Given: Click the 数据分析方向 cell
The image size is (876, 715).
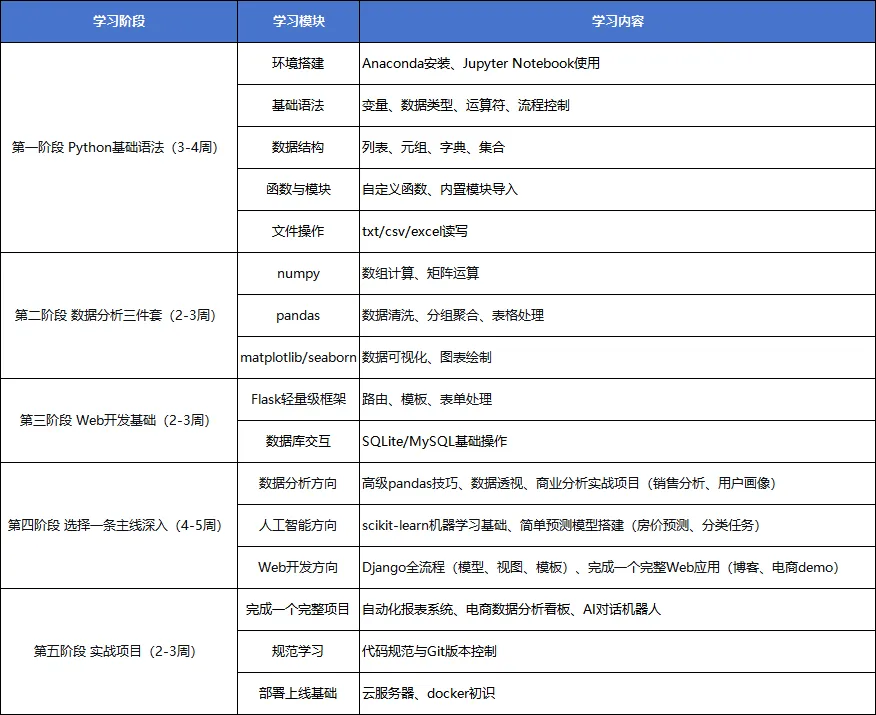Looking at the screenshot, I should [x=298, y=484].
